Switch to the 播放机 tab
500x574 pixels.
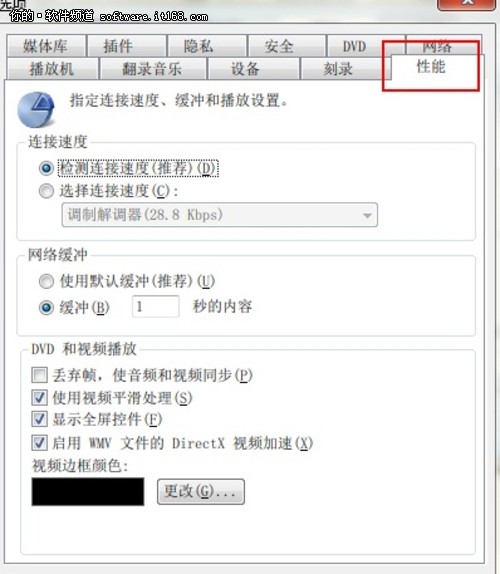coord(52,68)
